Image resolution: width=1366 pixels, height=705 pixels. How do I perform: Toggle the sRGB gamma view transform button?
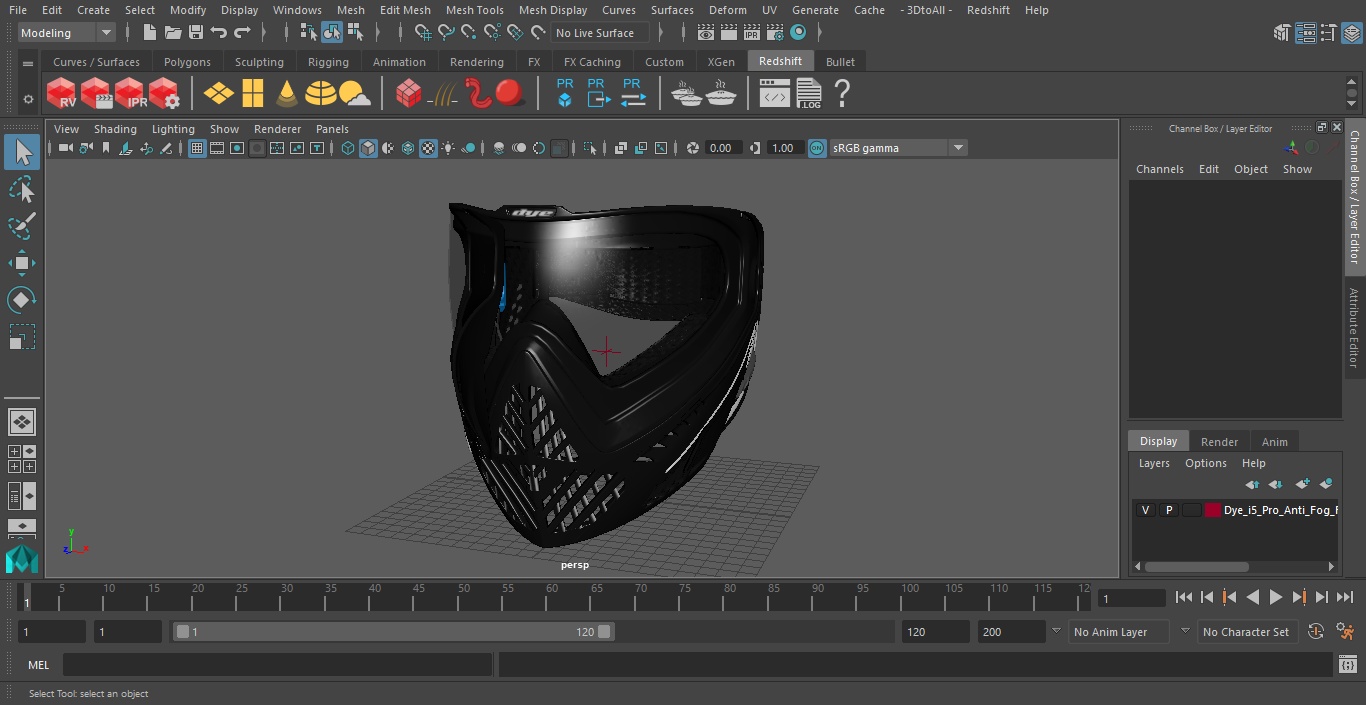[x=817, y=148]
